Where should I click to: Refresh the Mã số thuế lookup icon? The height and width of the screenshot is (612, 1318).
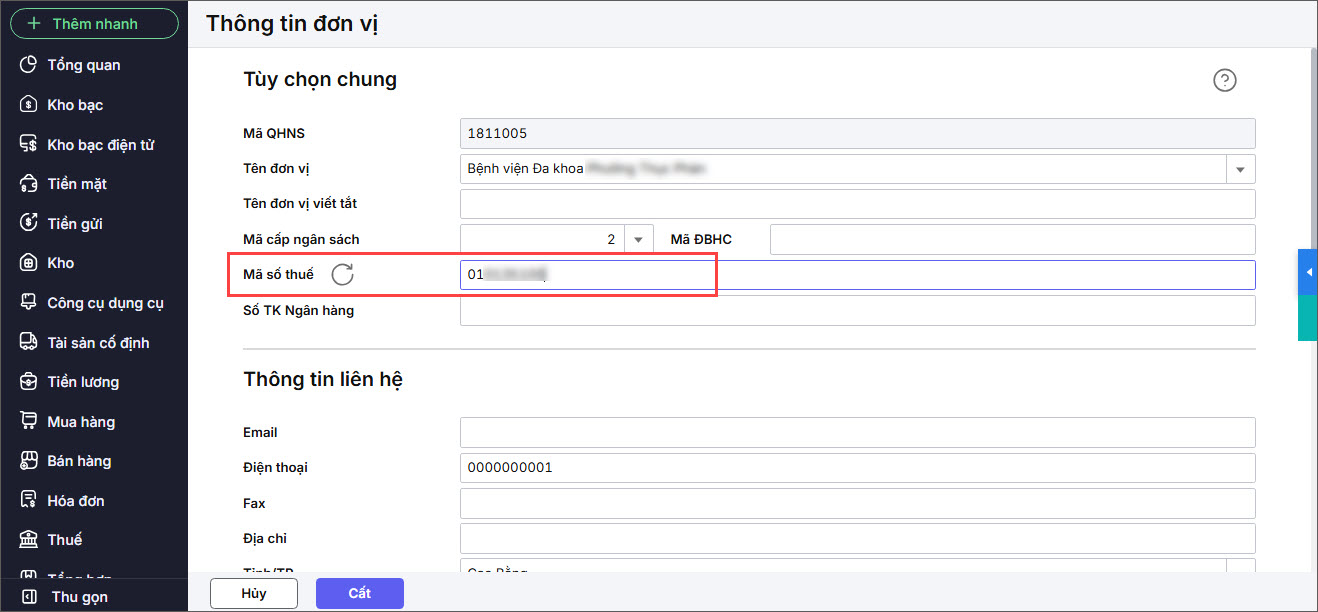342,275
